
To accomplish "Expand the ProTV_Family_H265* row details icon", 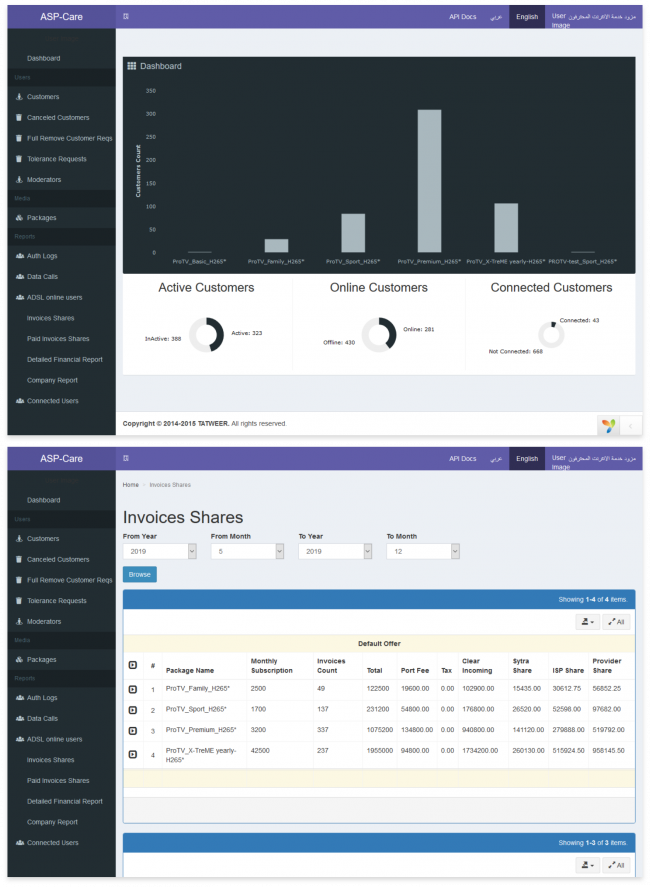I will click(x=132, y=689).
